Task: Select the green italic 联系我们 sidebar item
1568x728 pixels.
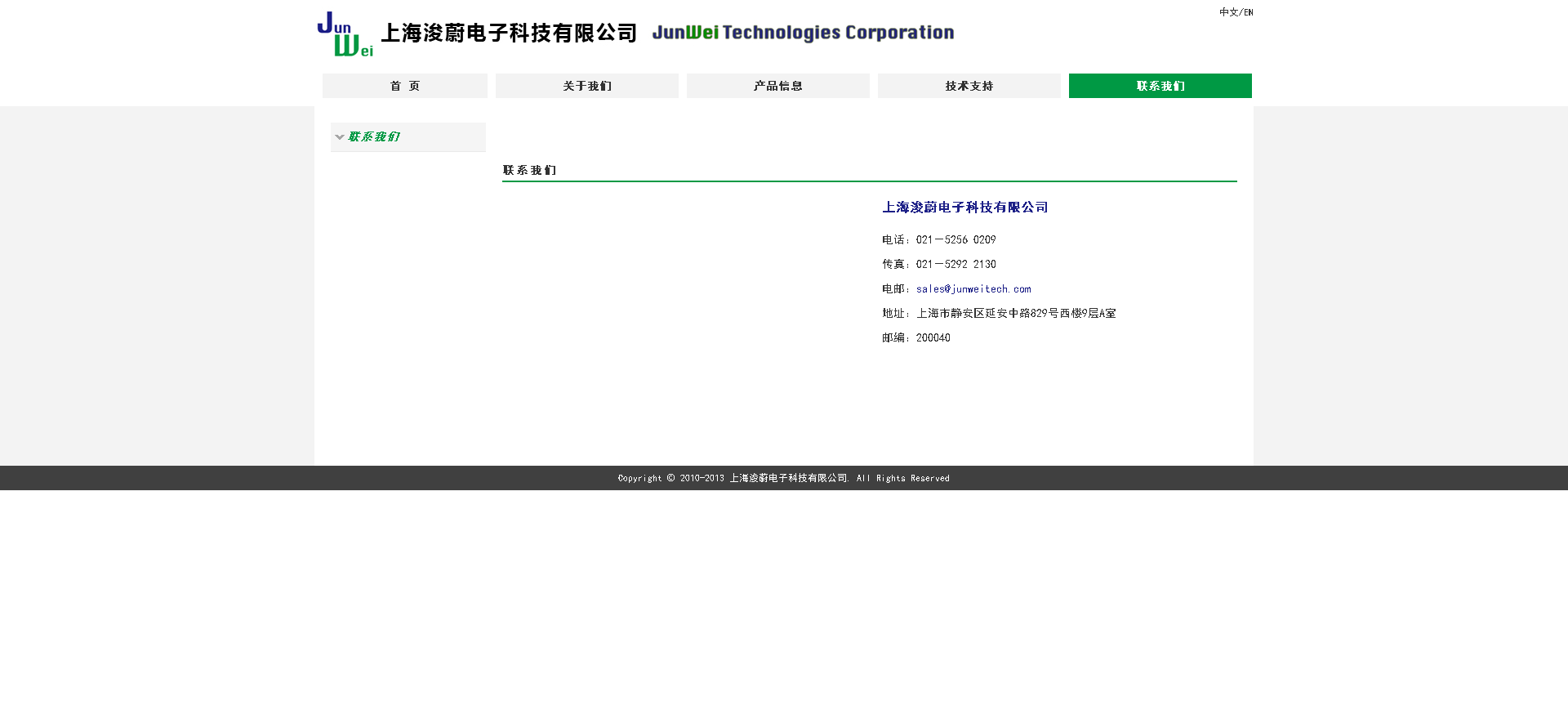Action: (x=374, y=137)
